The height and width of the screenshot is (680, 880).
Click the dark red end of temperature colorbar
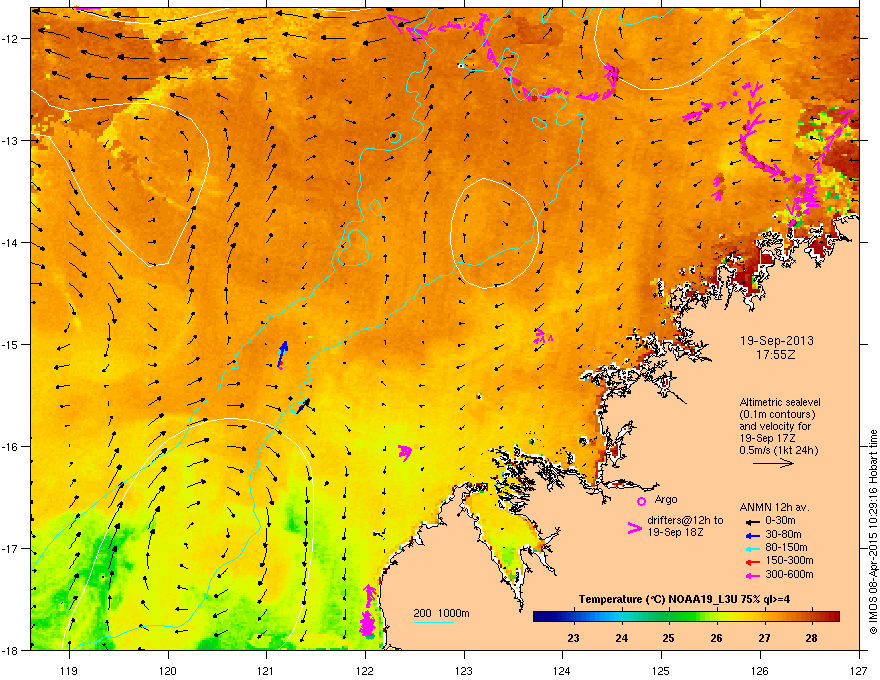pos(833,617)
